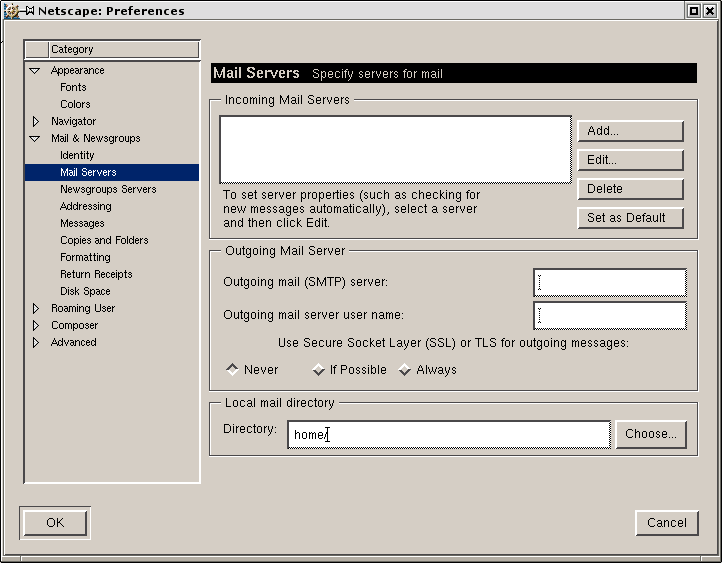Choose the If Possible SSL option
Viewport: 722px width, 563px height.
319,370
